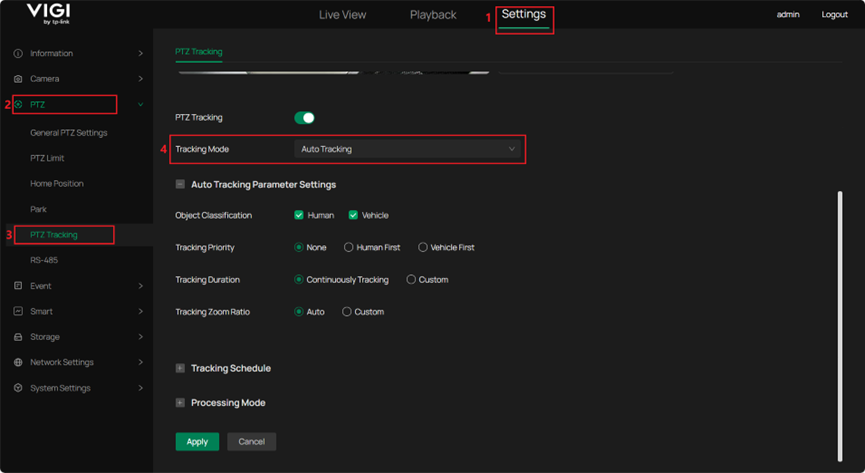
Task: Click the Apply button
Action: [197, 442]
